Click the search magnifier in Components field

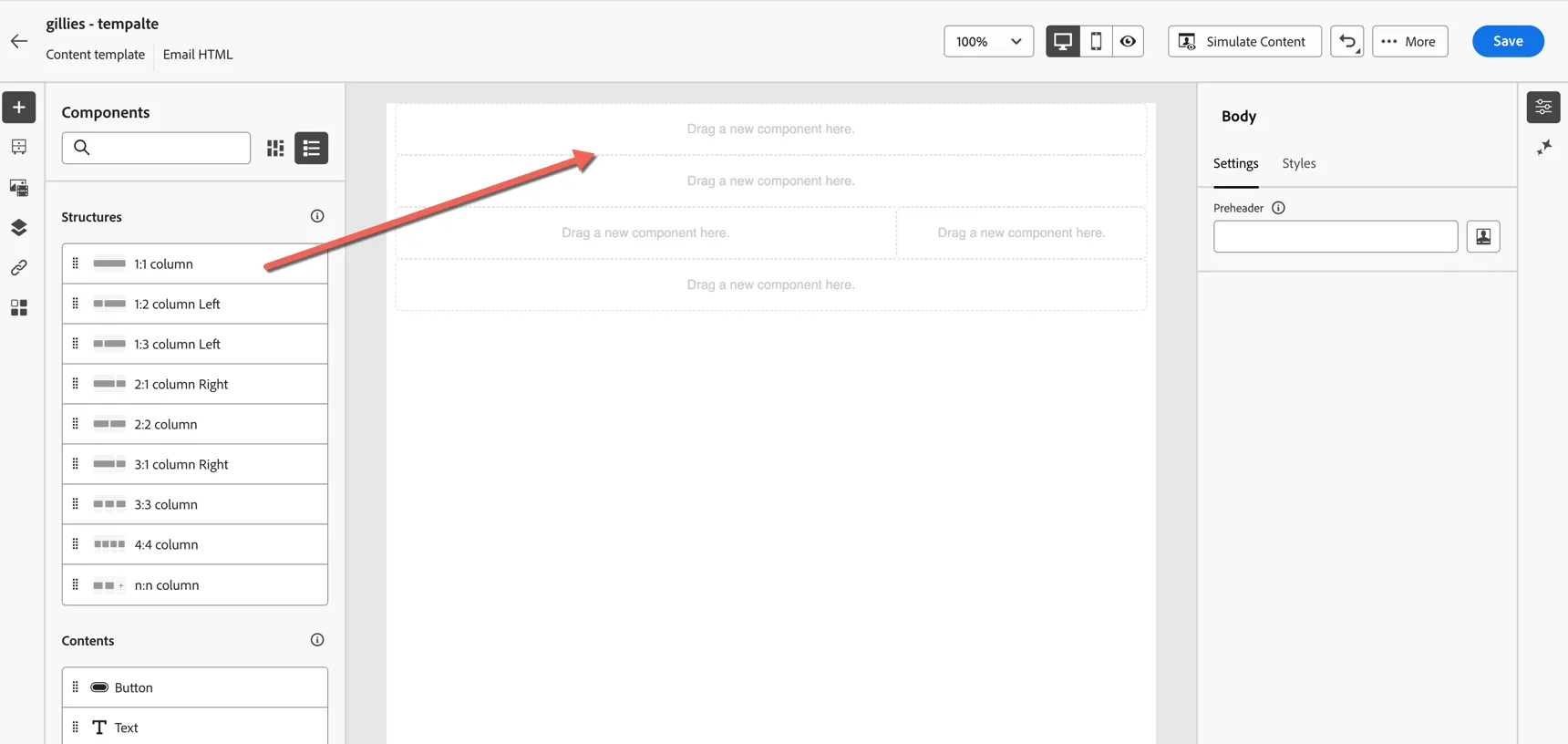(82, 148)
